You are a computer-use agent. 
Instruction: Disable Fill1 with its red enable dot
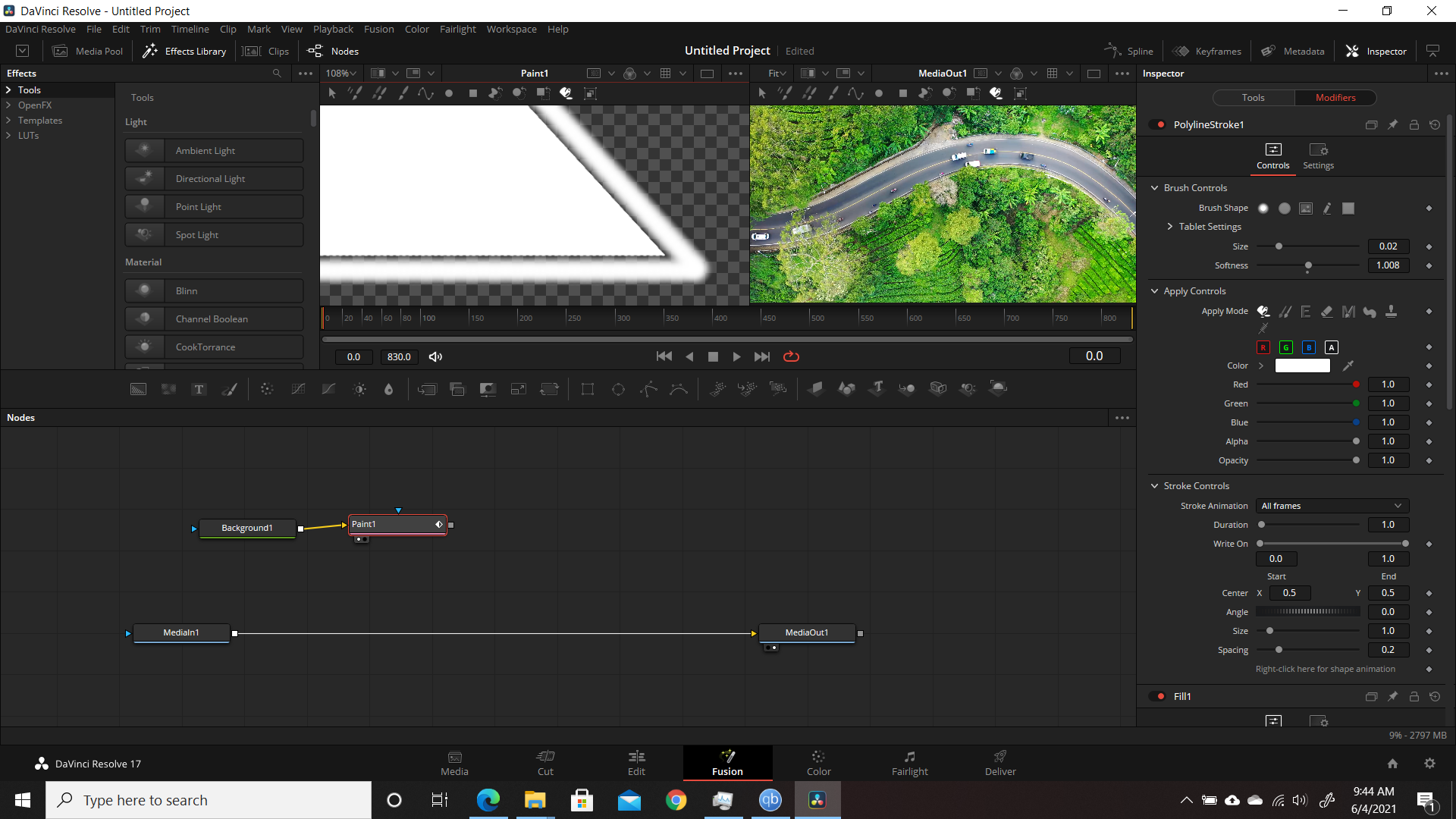coord(1160,696)
